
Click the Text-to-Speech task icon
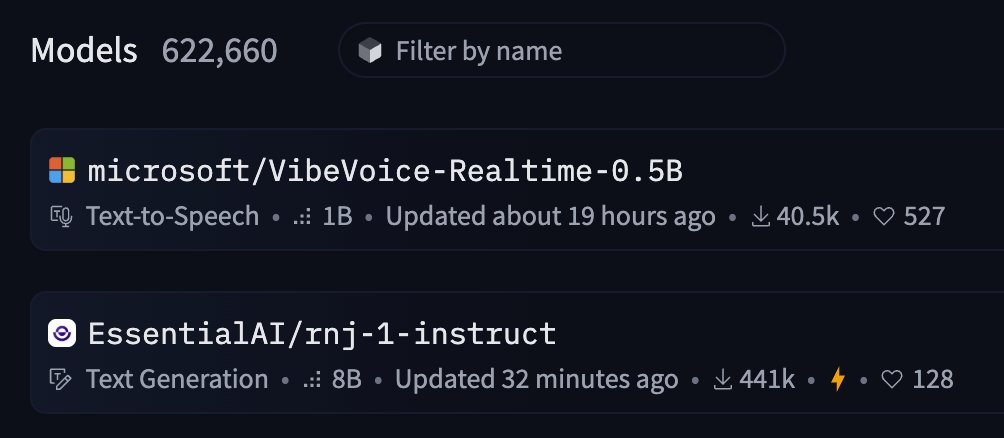coord(62,216)
